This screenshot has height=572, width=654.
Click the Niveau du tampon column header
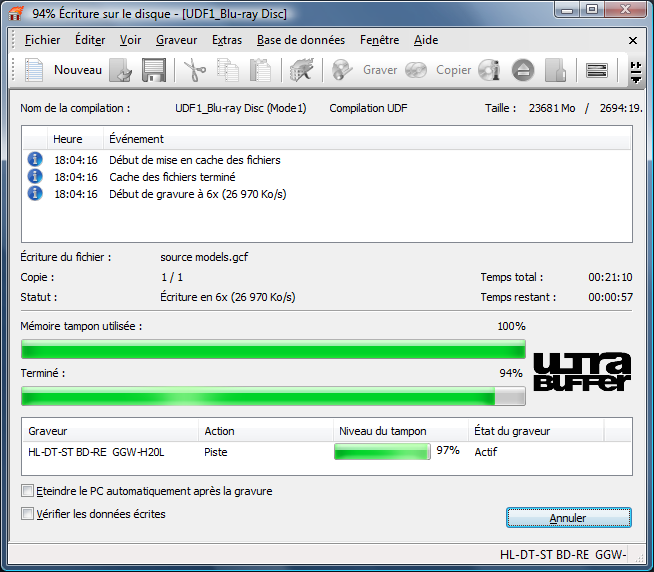pyautogui.click(x=383, y=431)
